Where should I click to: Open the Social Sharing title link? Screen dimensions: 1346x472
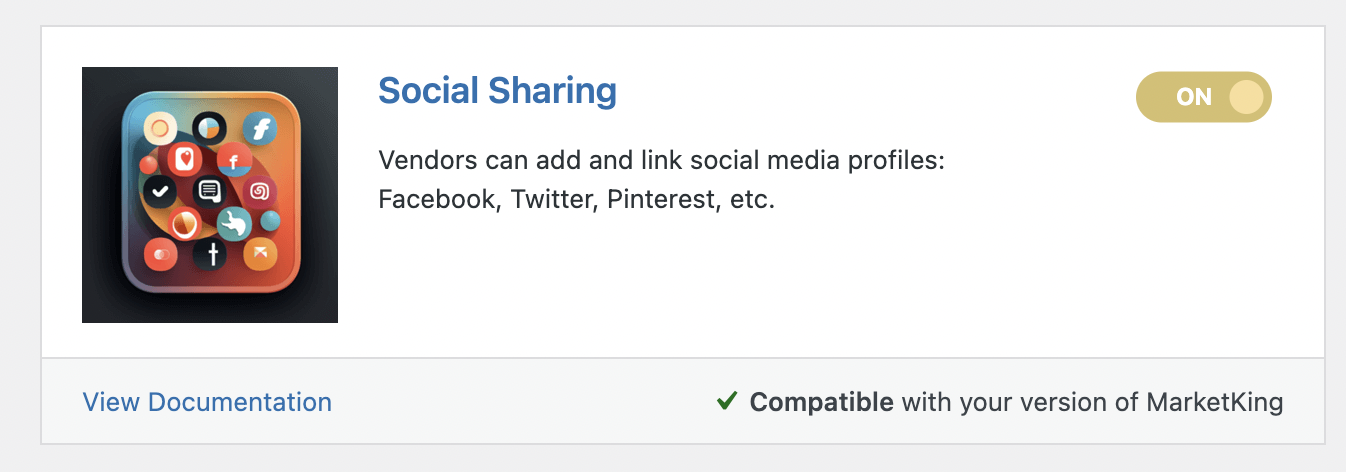pyautogui.click(x=497, y=91)
